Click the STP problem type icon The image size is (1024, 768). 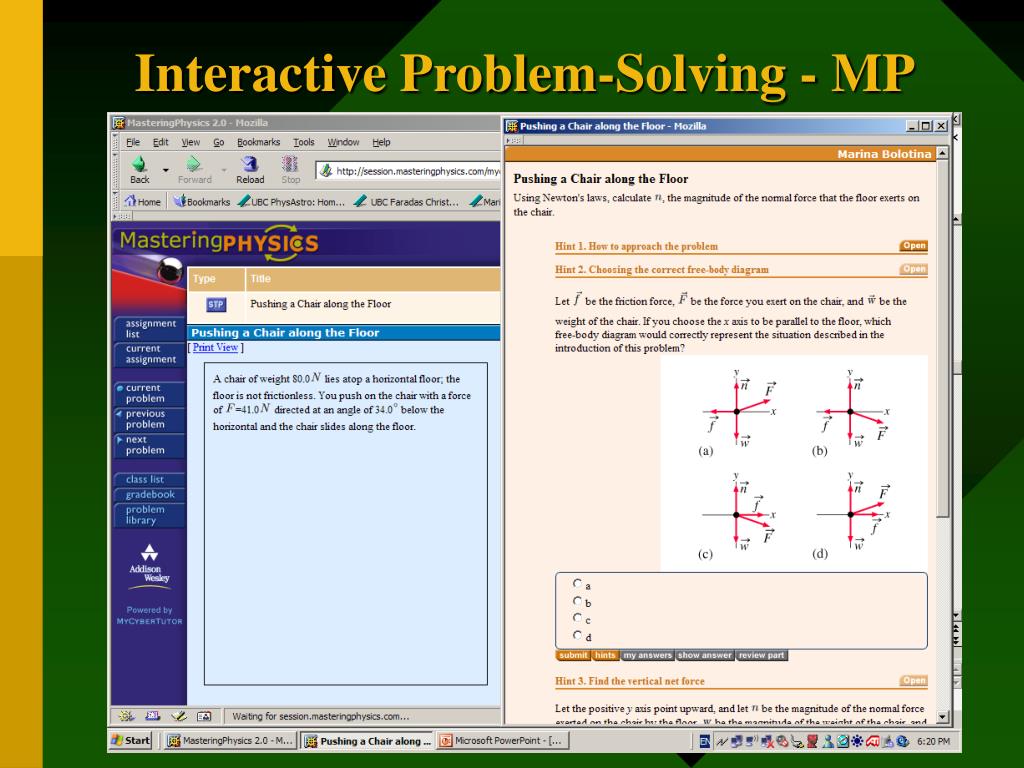point(216,304)
